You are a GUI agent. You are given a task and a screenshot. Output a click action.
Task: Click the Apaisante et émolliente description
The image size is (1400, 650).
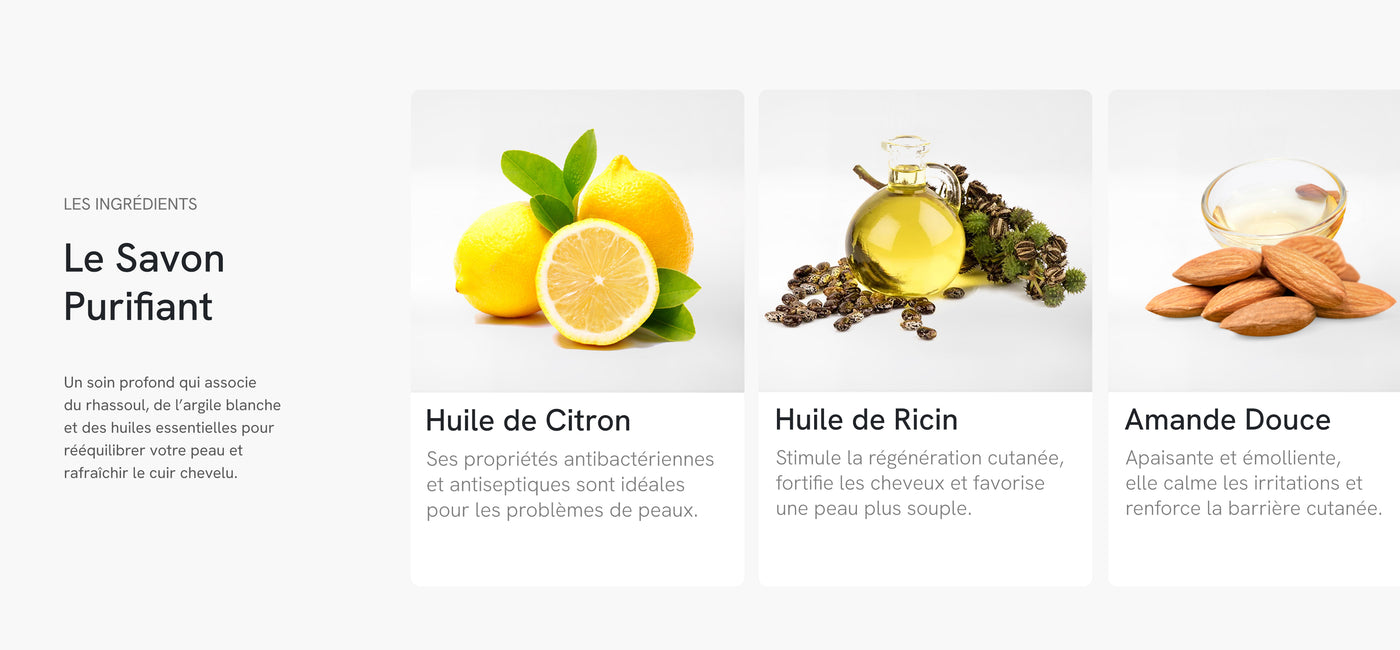point(1254,483)
